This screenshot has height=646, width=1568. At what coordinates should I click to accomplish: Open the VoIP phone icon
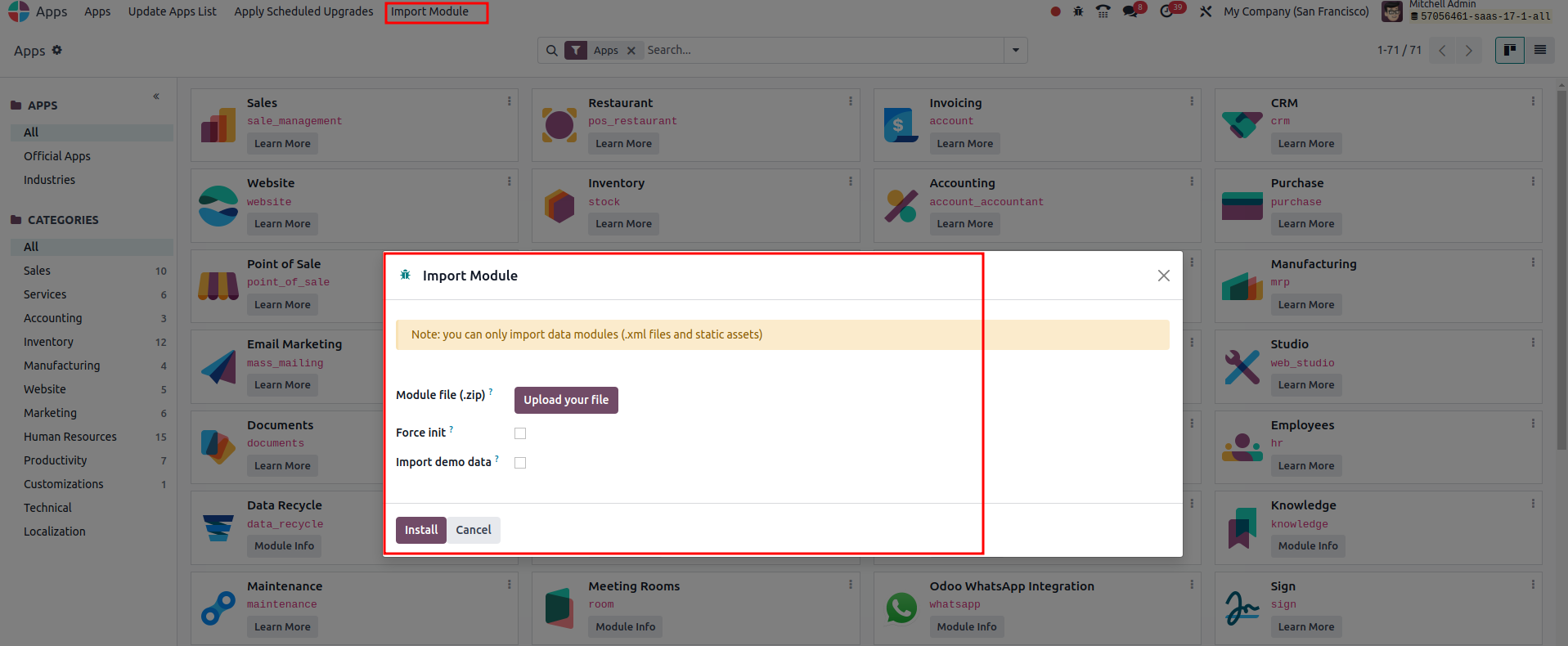click(1103, 11)
